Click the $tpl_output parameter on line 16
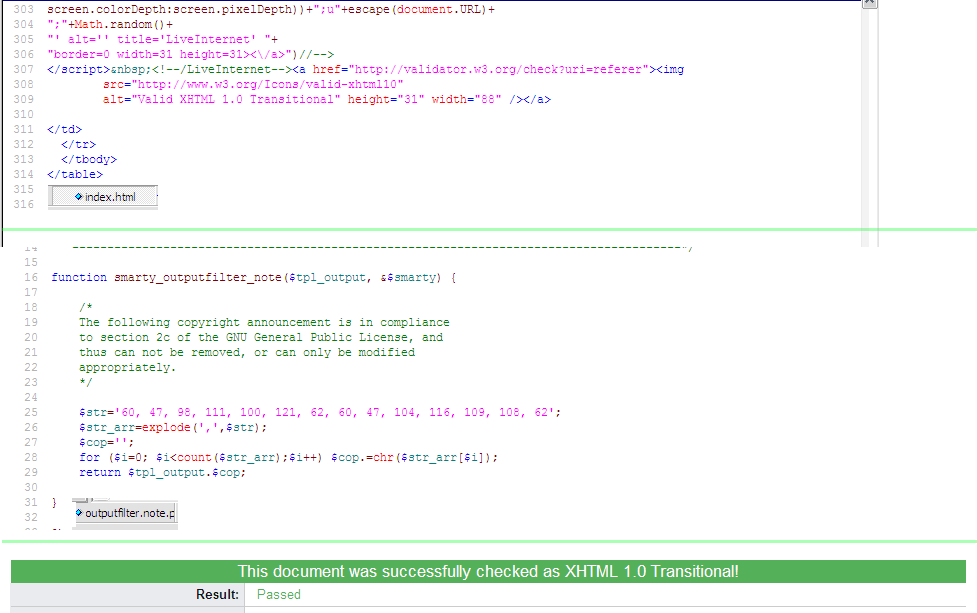Screen dimensions: 977x613 pyautogui.click(x=327, y=277)
